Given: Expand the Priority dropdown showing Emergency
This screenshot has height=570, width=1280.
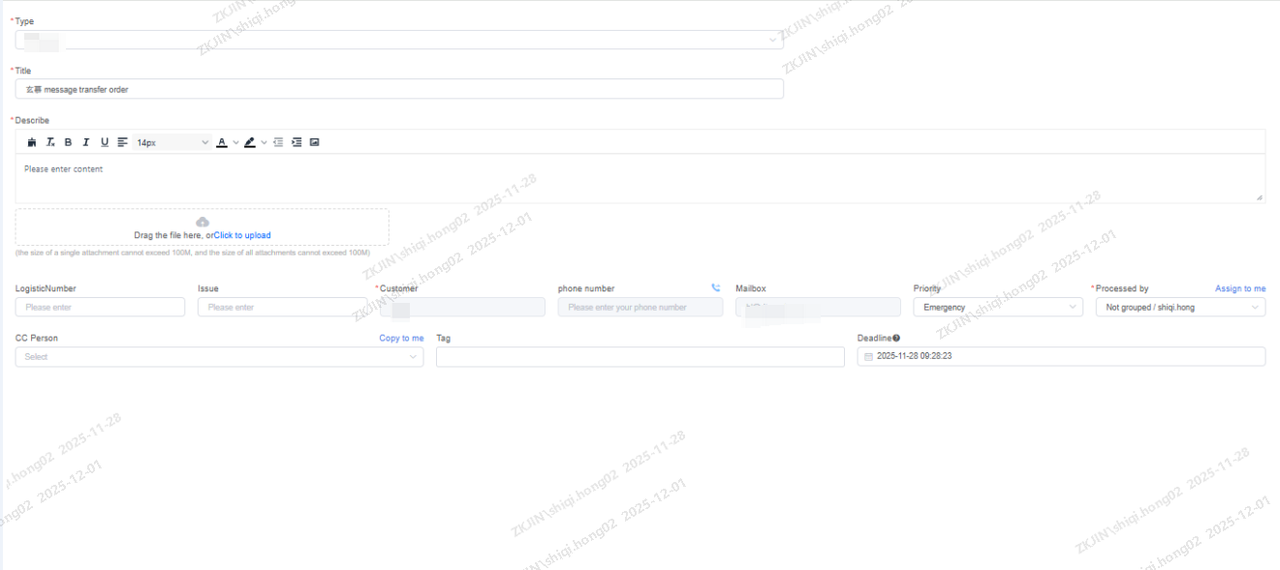Looking at the screenshot, I should coord(997,307).
